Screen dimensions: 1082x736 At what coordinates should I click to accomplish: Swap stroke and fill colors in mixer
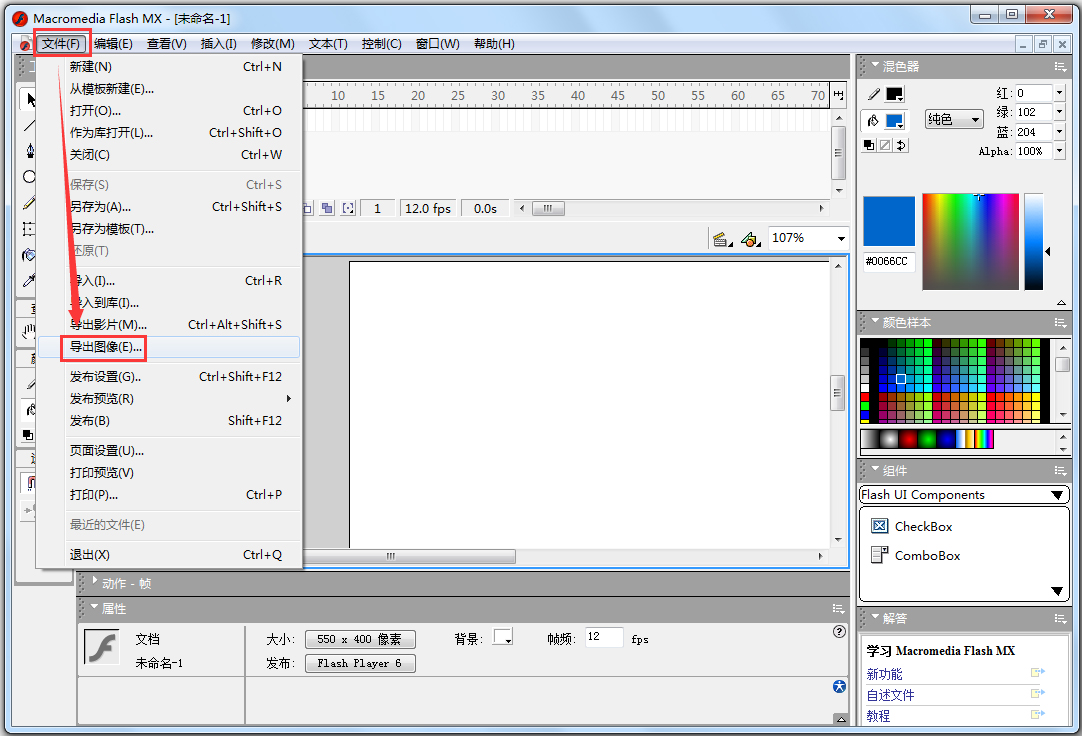[x=901, y=145]
